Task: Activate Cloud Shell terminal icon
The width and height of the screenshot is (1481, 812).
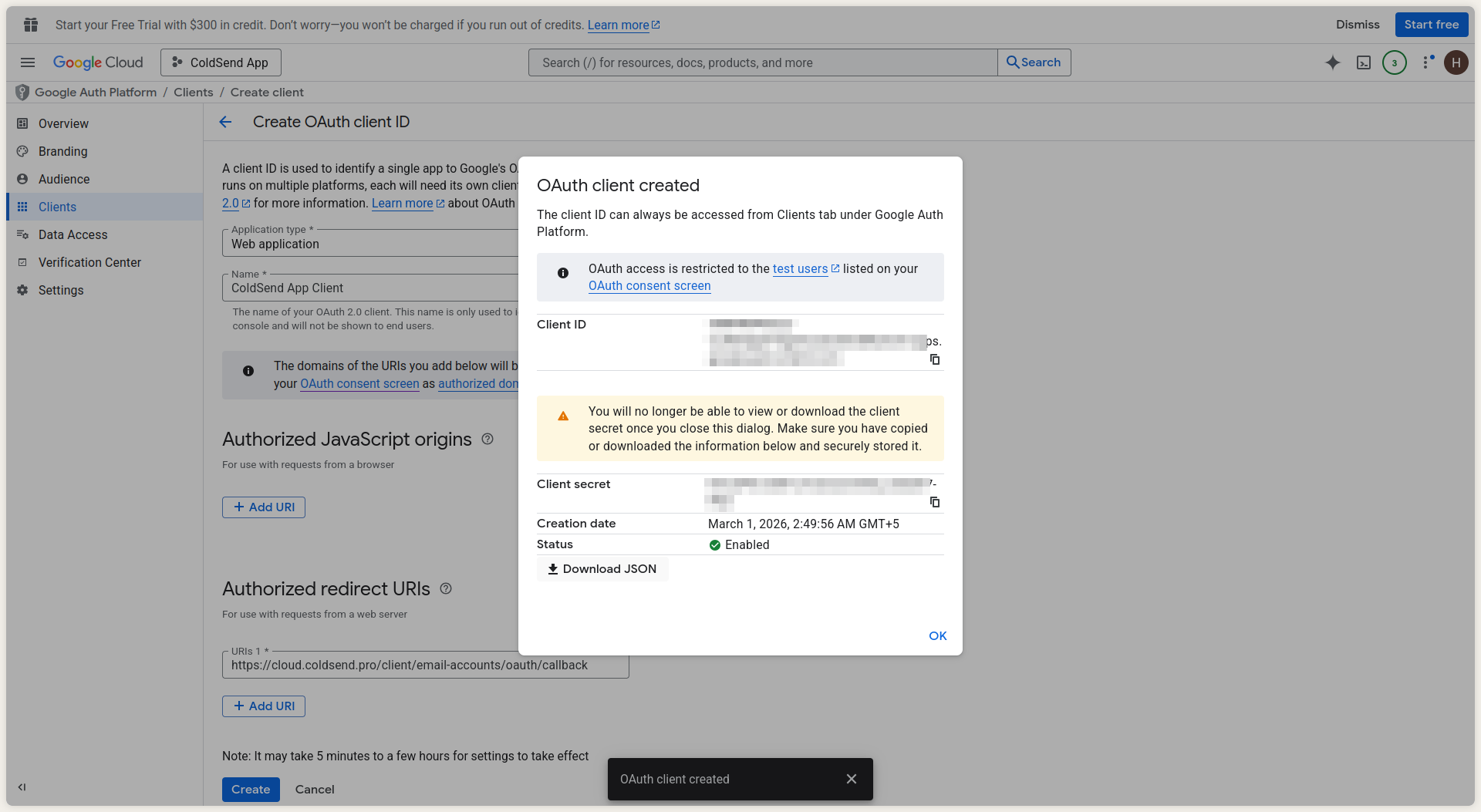Action: [x=1363, y=62]
